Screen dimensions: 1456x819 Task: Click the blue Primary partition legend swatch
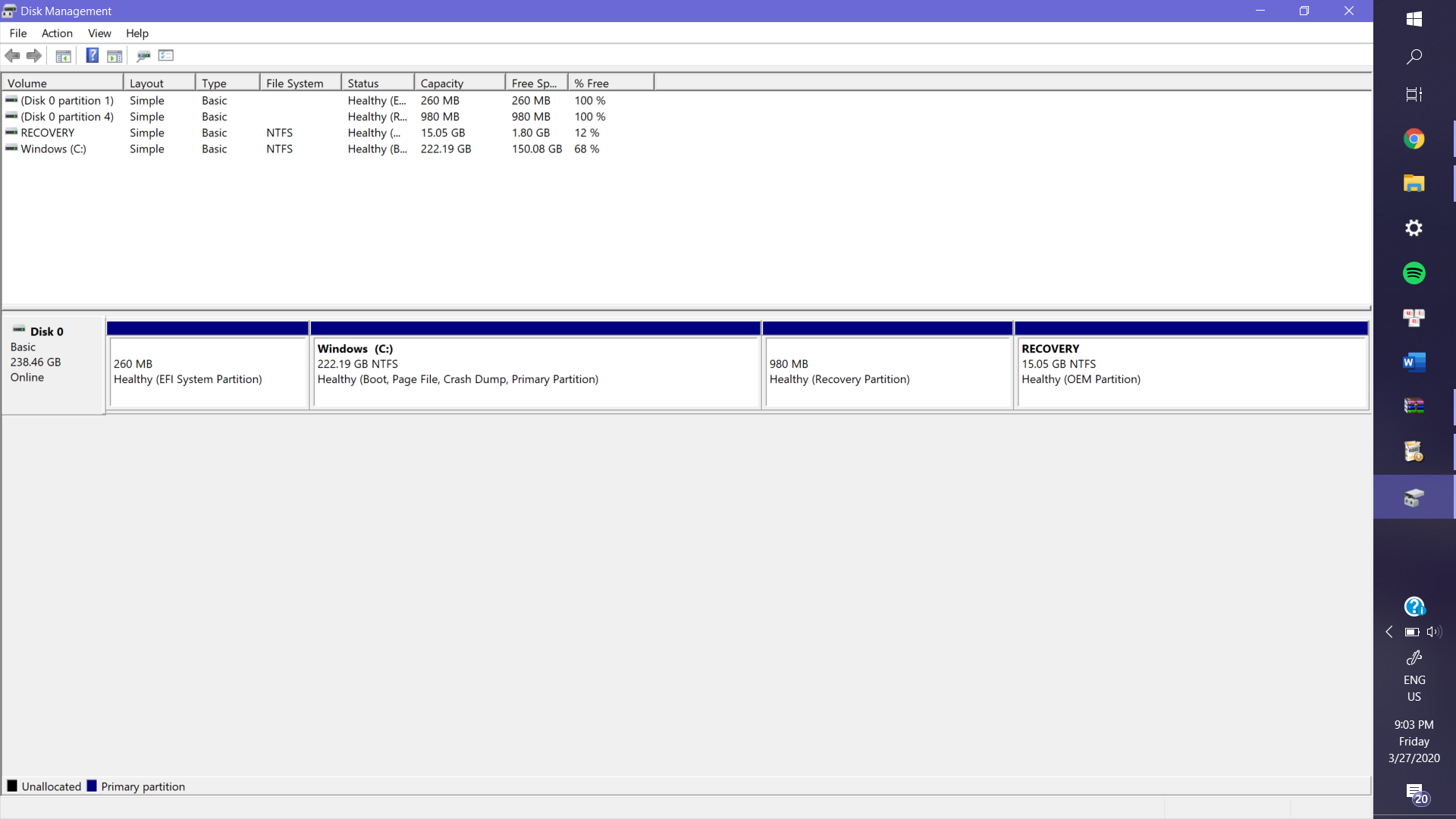tap(92, 786)
